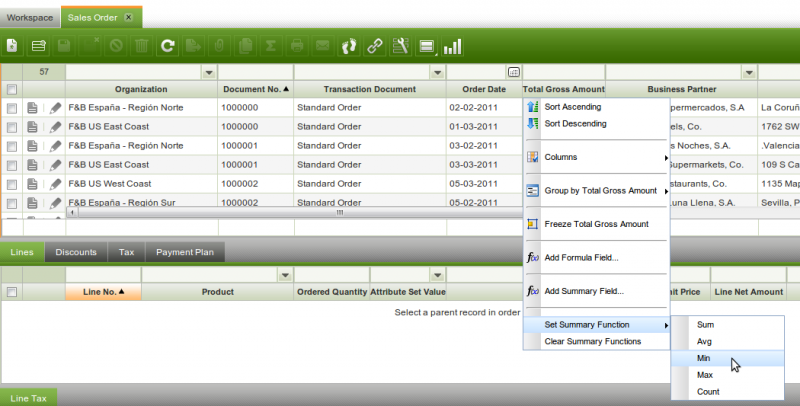The width and height of the screenshot is (800, 406).
Task: Open the Transaction Document filter dropdown
Action: 436,72
